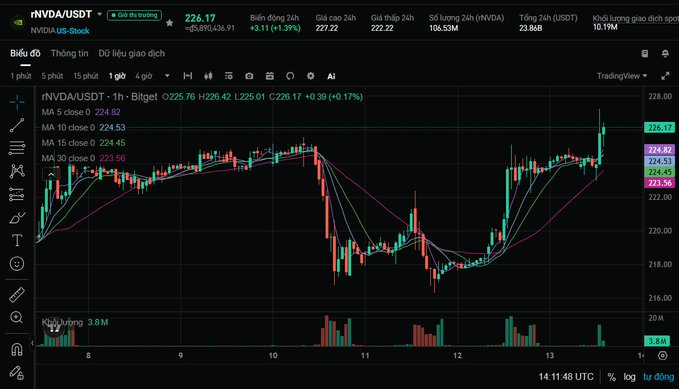Open the indicators list icon
The height and width of the screenshot is (389, 679).
tap(229, 76)
